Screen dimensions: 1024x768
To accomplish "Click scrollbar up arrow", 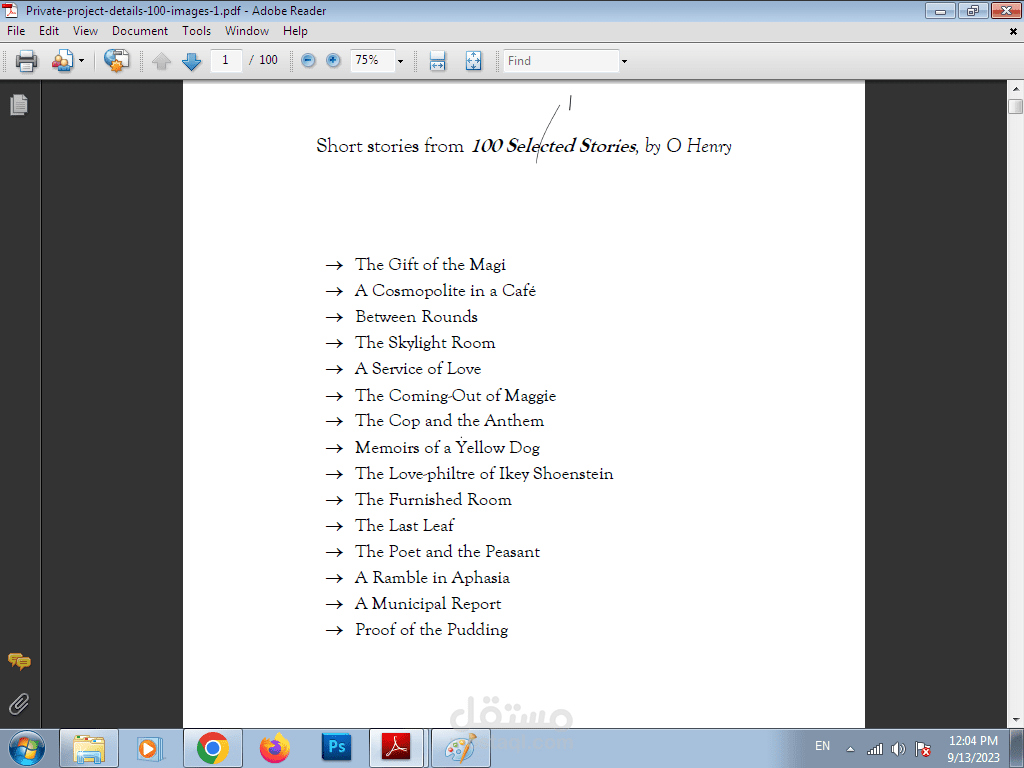I will coord(1016,88).
